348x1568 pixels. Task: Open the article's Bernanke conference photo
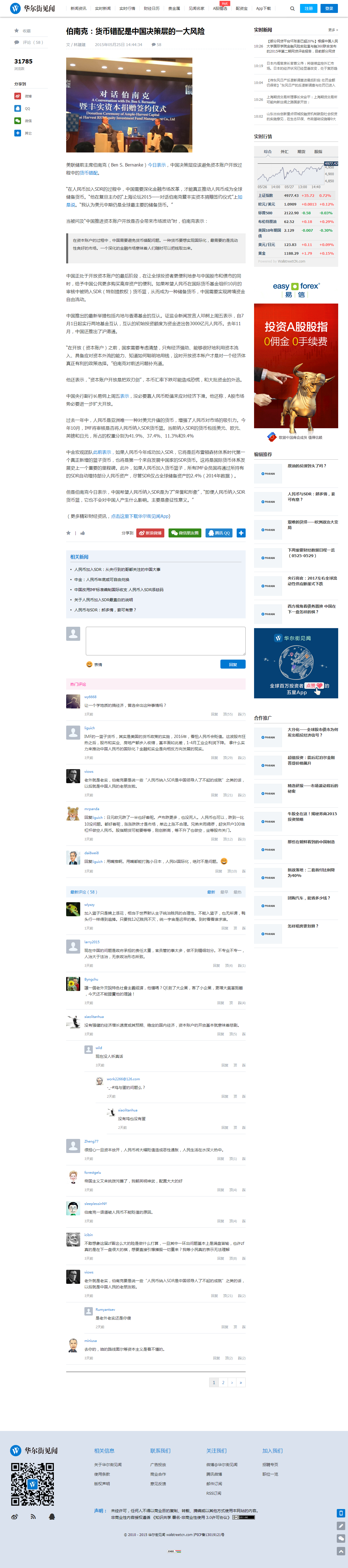click(129, 105)
